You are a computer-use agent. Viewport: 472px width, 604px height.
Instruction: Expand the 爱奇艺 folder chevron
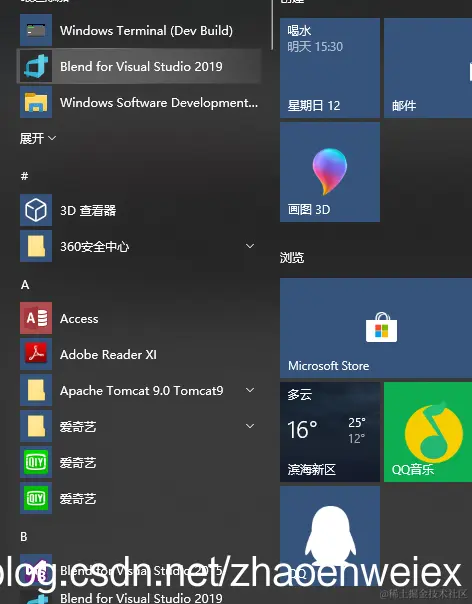(250, 426)
